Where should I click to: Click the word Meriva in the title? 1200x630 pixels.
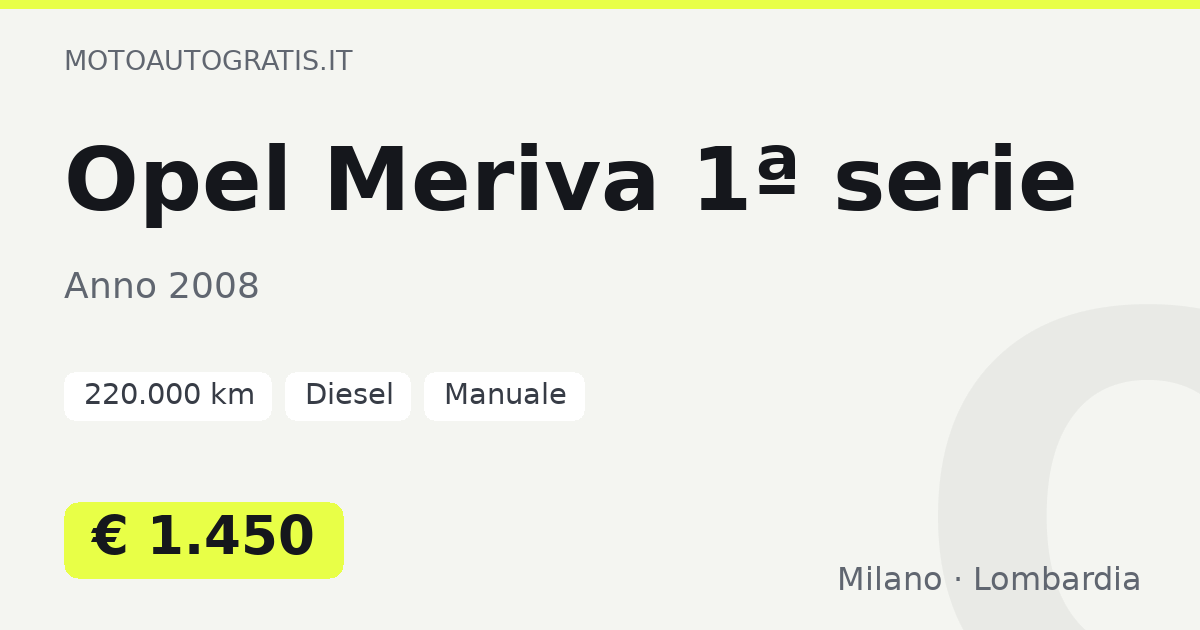(x=492, y=182)
